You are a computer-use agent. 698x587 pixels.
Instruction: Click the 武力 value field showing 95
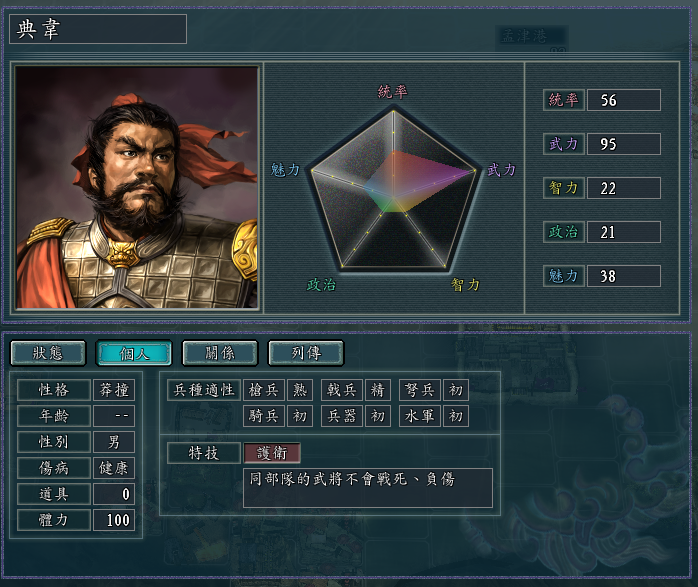point(624,144)
